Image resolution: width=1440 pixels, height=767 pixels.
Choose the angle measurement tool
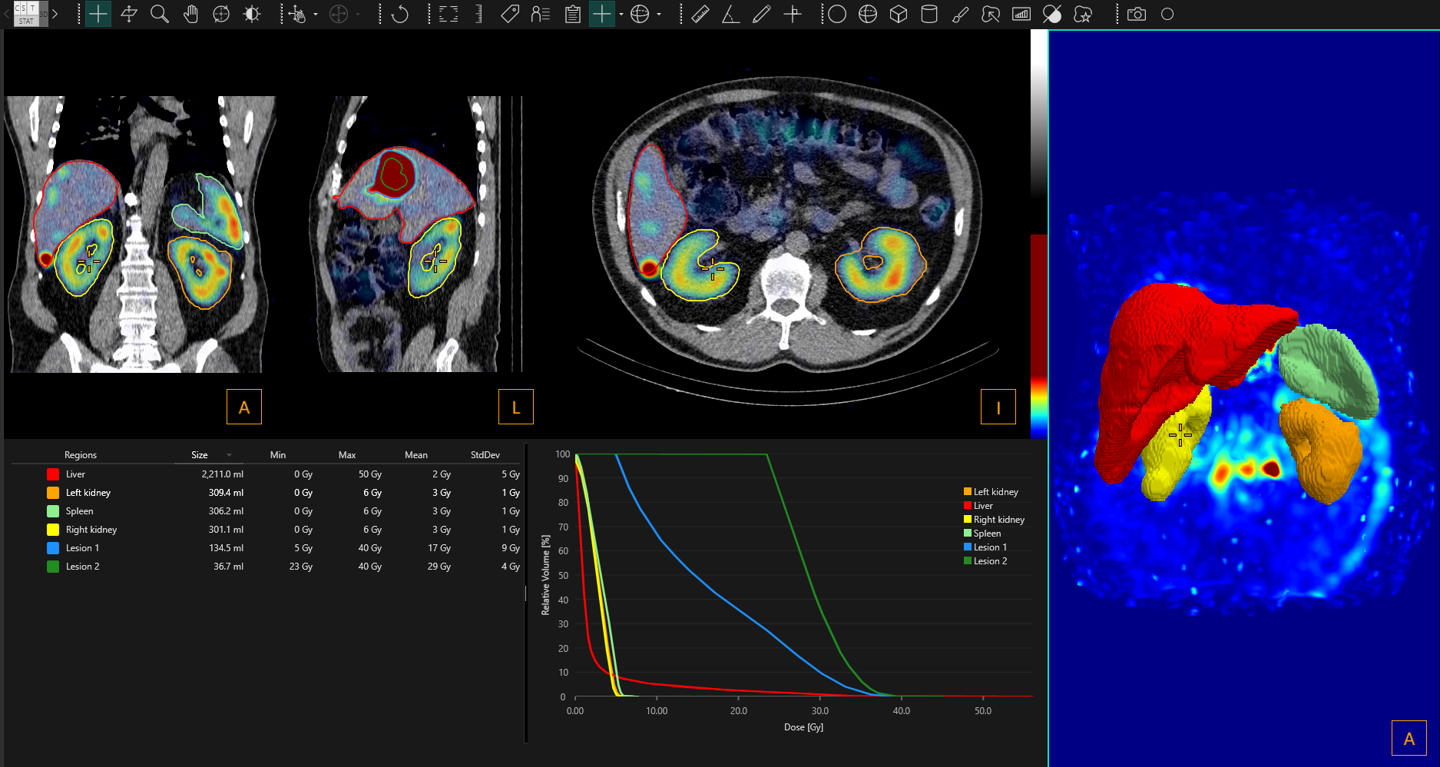731,15
